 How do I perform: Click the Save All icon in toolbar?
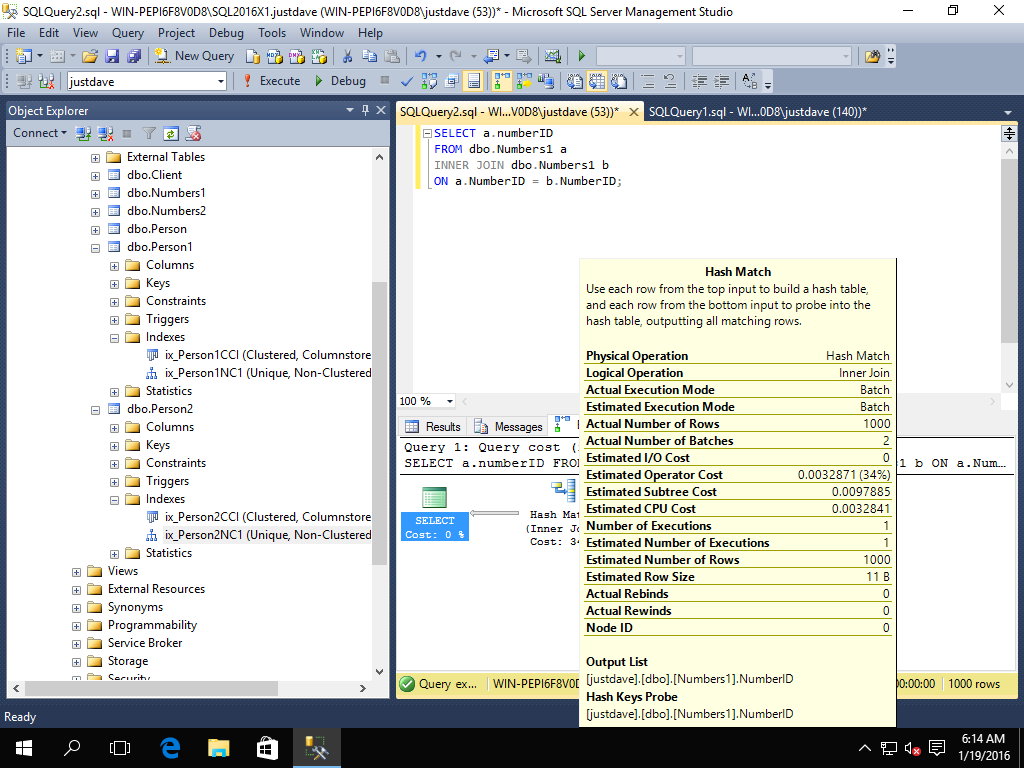click(132, 56)
